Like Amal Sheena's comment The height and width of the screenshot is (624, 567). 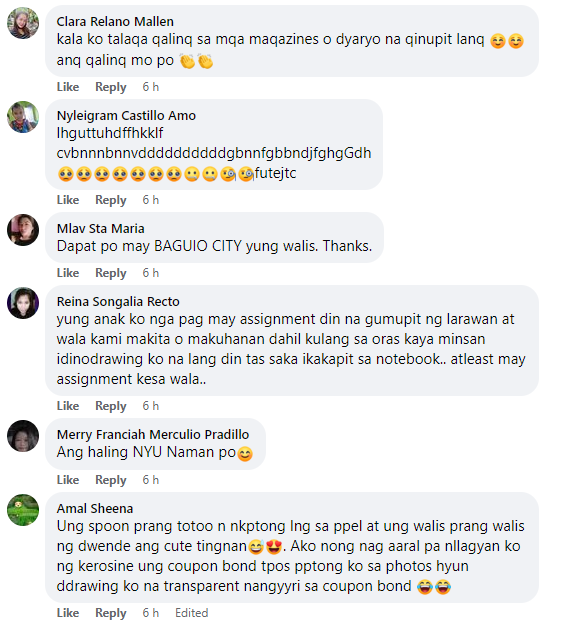point(68,613)
